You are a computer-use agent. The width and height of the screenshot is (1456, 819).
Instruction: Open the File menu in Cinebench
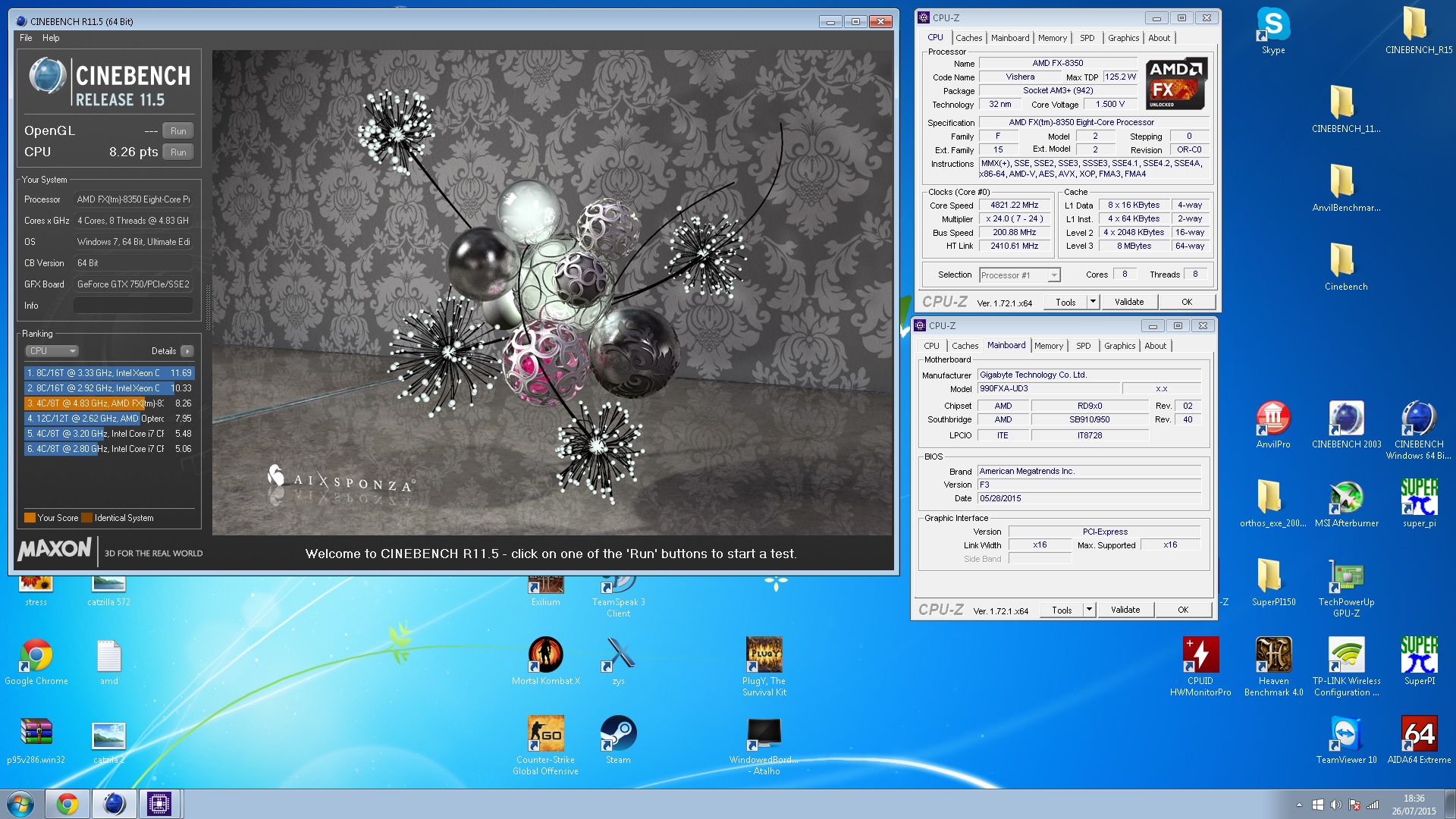click(x=26, y=38)
